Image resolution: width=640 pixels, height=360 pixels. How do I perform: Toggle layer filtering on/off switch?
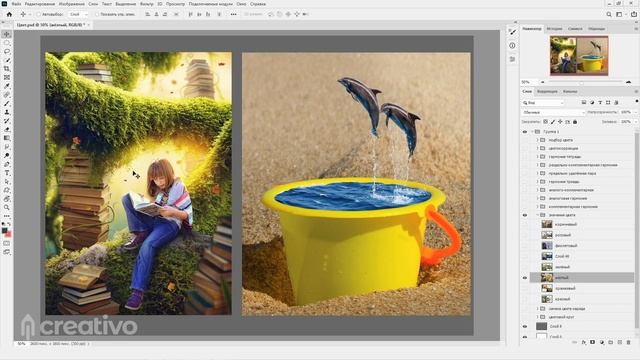click(x=636, y=101)
